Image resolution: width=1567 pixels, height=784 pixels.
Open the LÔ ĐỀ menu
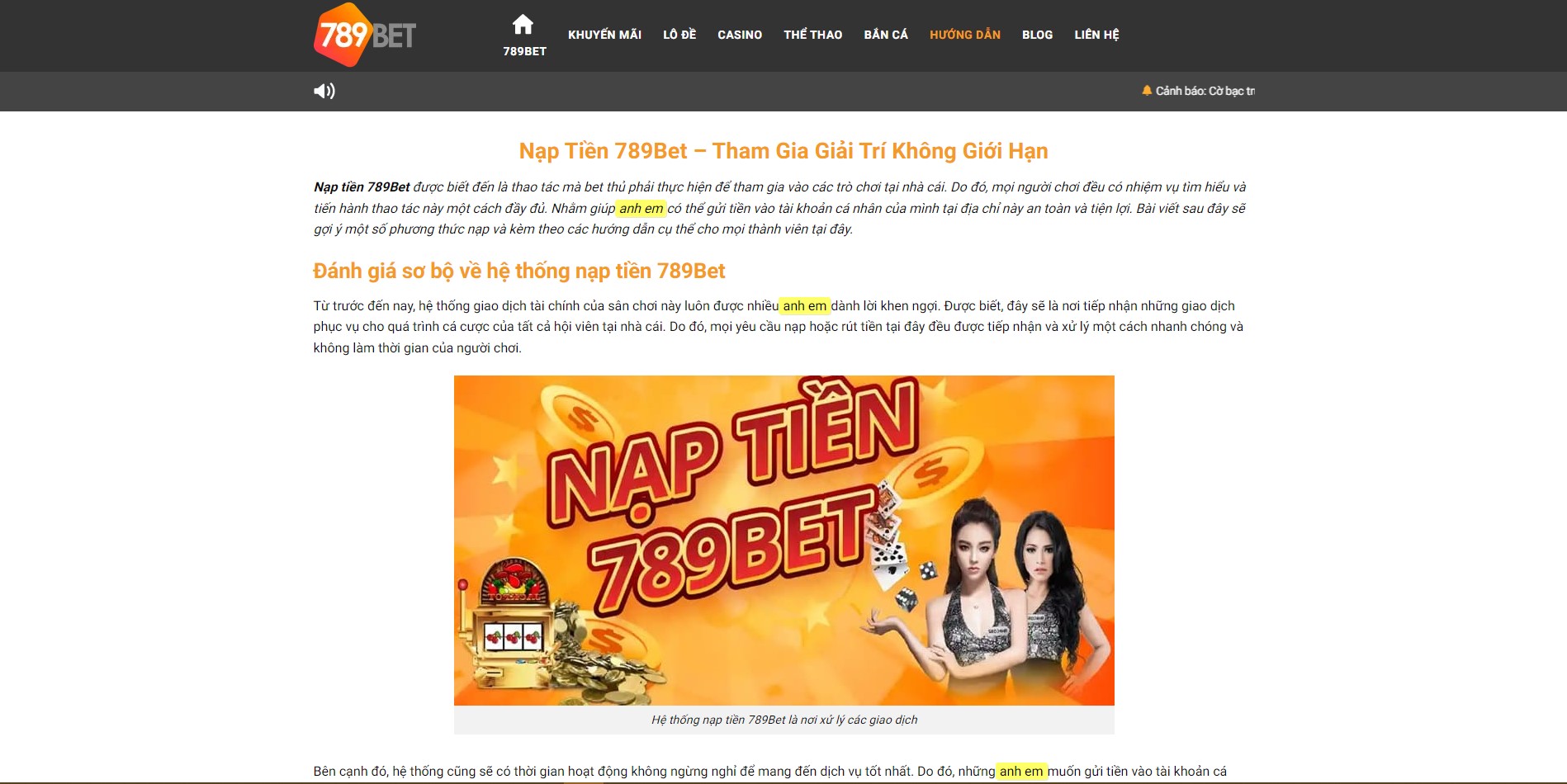[x=679, y=35]
